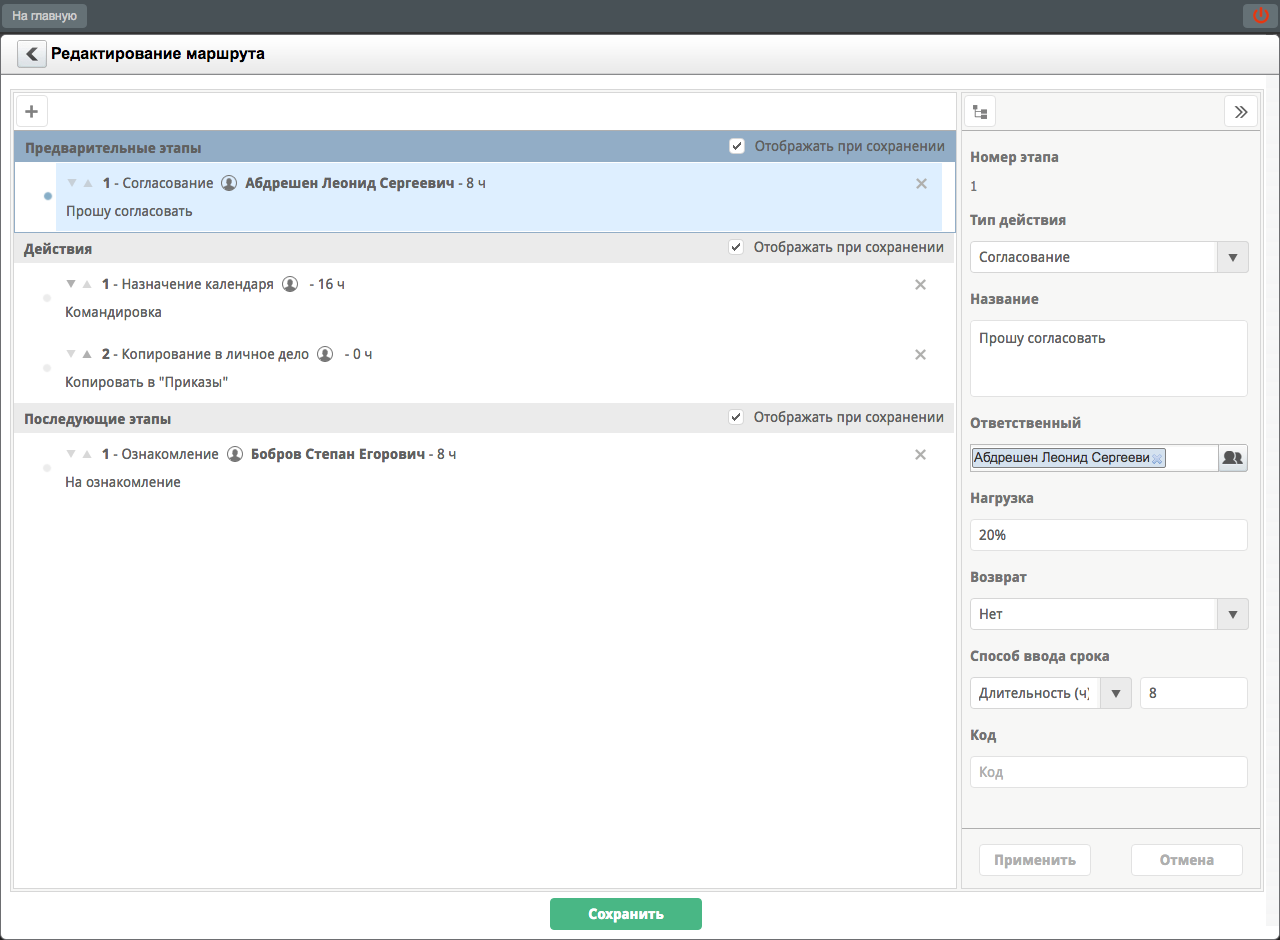Select stage description Прошу согласовать in list
Screen dimensions: 1280x940
pos(129,211)
